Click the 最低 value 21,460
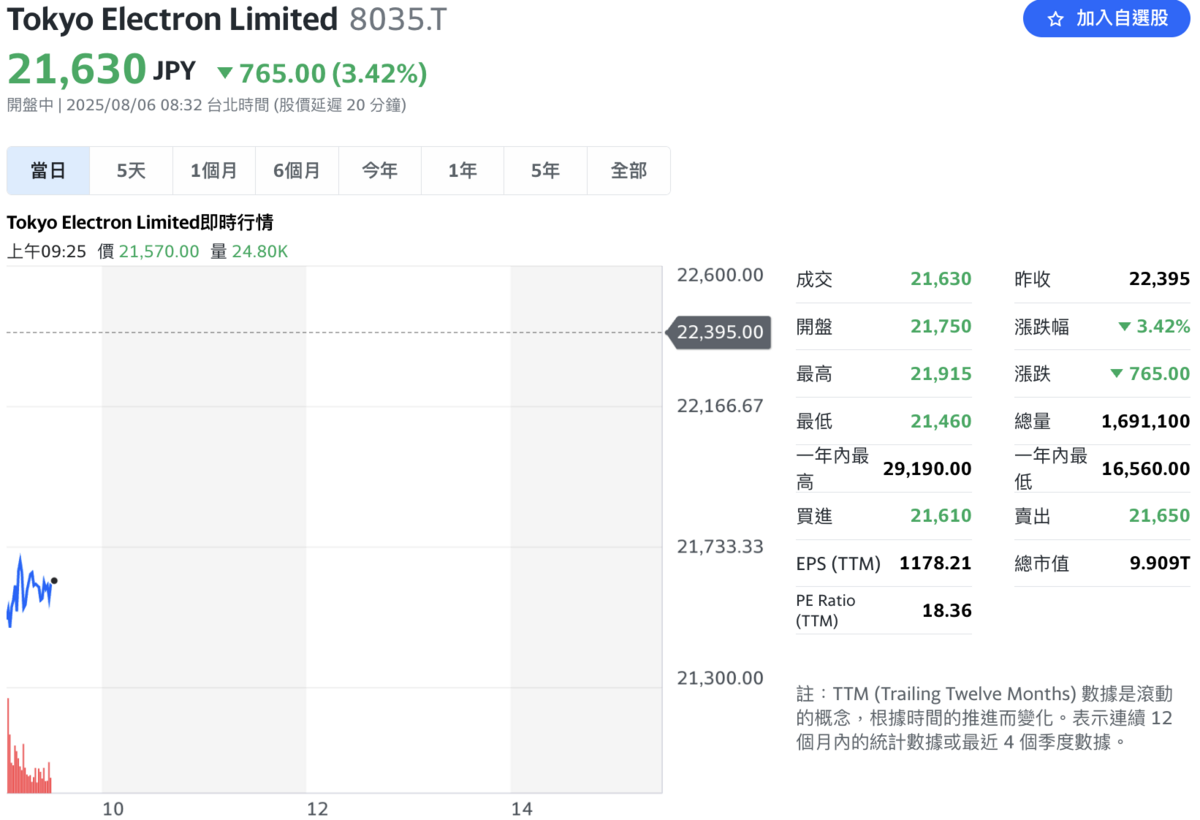Viewport: 1200px width, 820px height. 941,421
